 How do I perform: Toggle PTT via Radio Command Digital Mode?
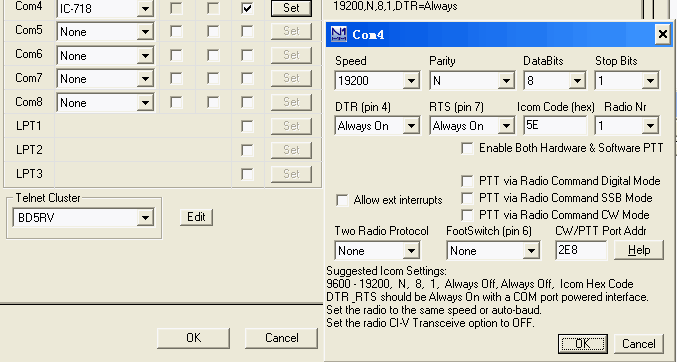click(467, 181)
